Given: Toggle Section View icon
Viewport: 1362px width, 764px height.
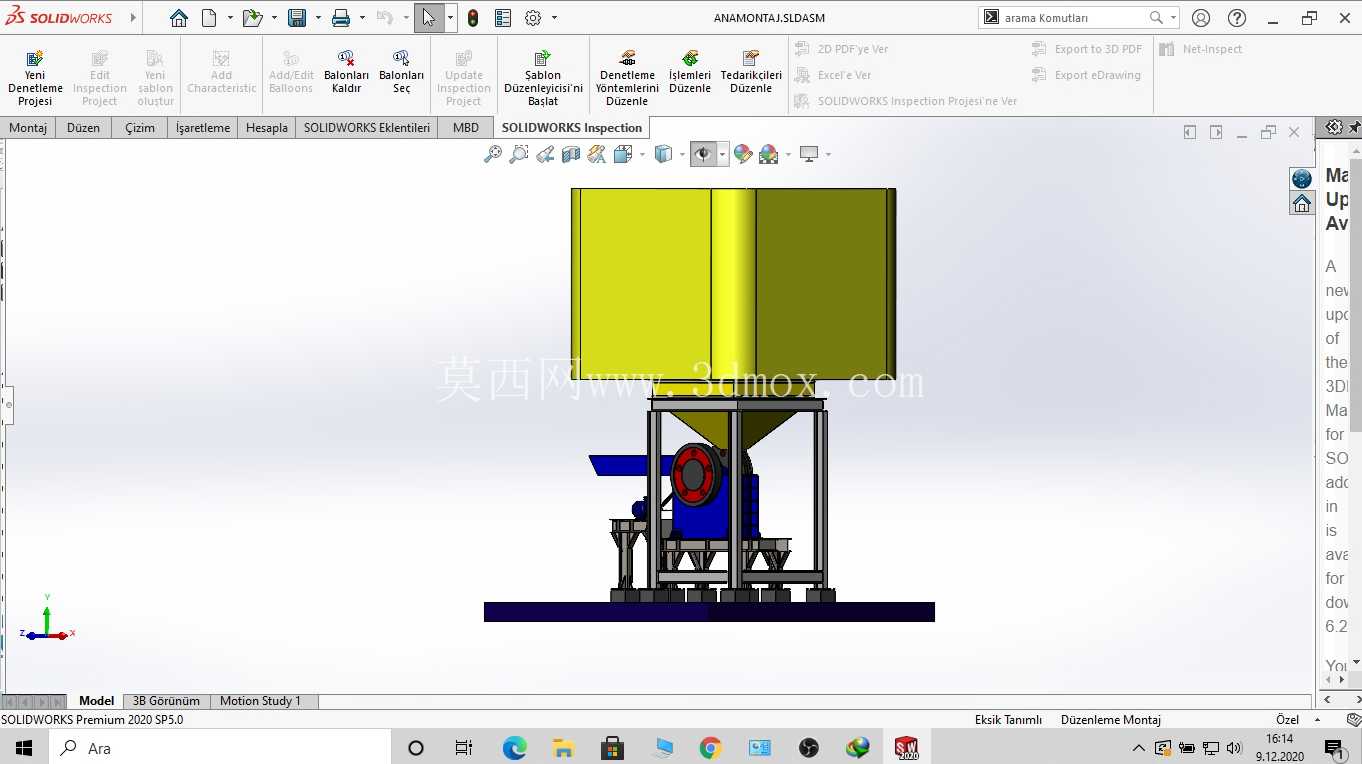Looking at the screenshot, I should [571, 154].
